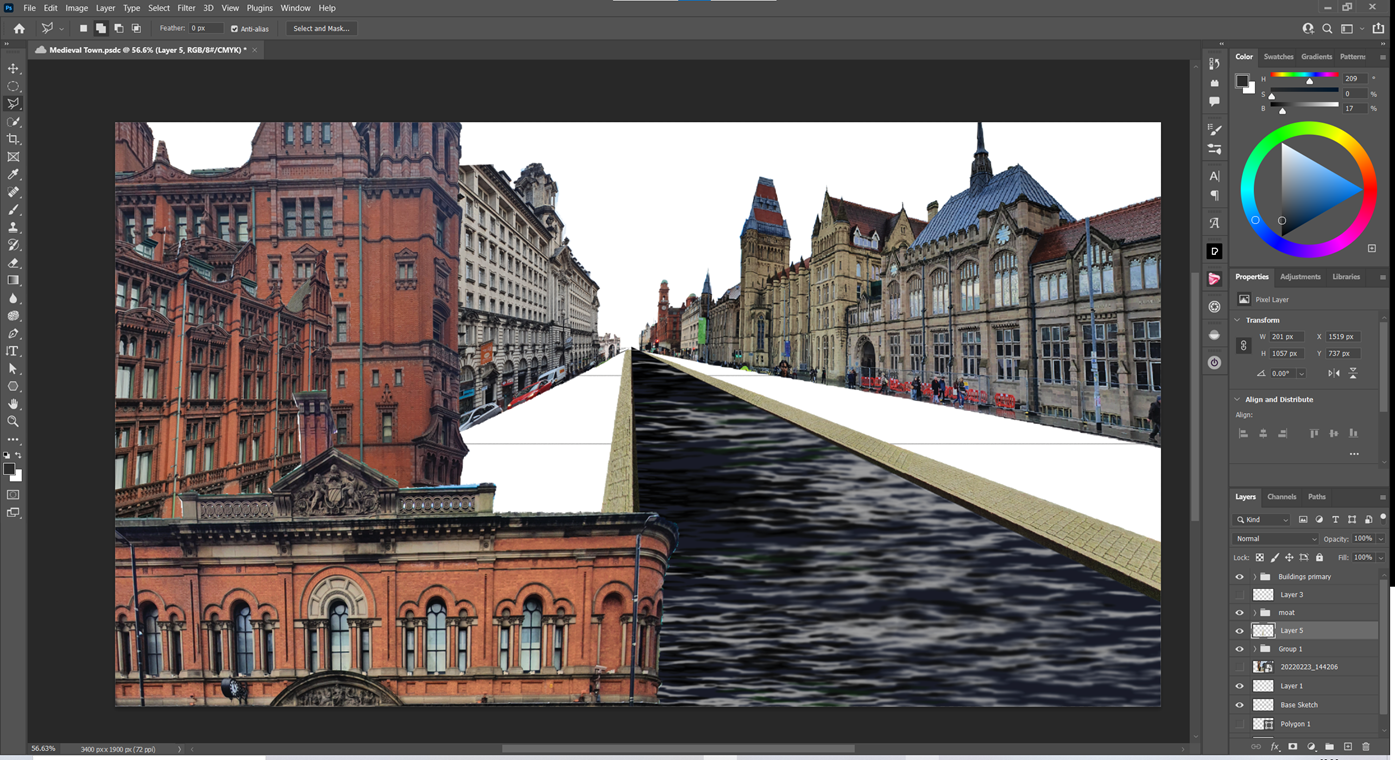The height and width of the screenshot is (760, 1395).
Task: Click the Hue slider in Color panel
Action: pos(1305,75)
